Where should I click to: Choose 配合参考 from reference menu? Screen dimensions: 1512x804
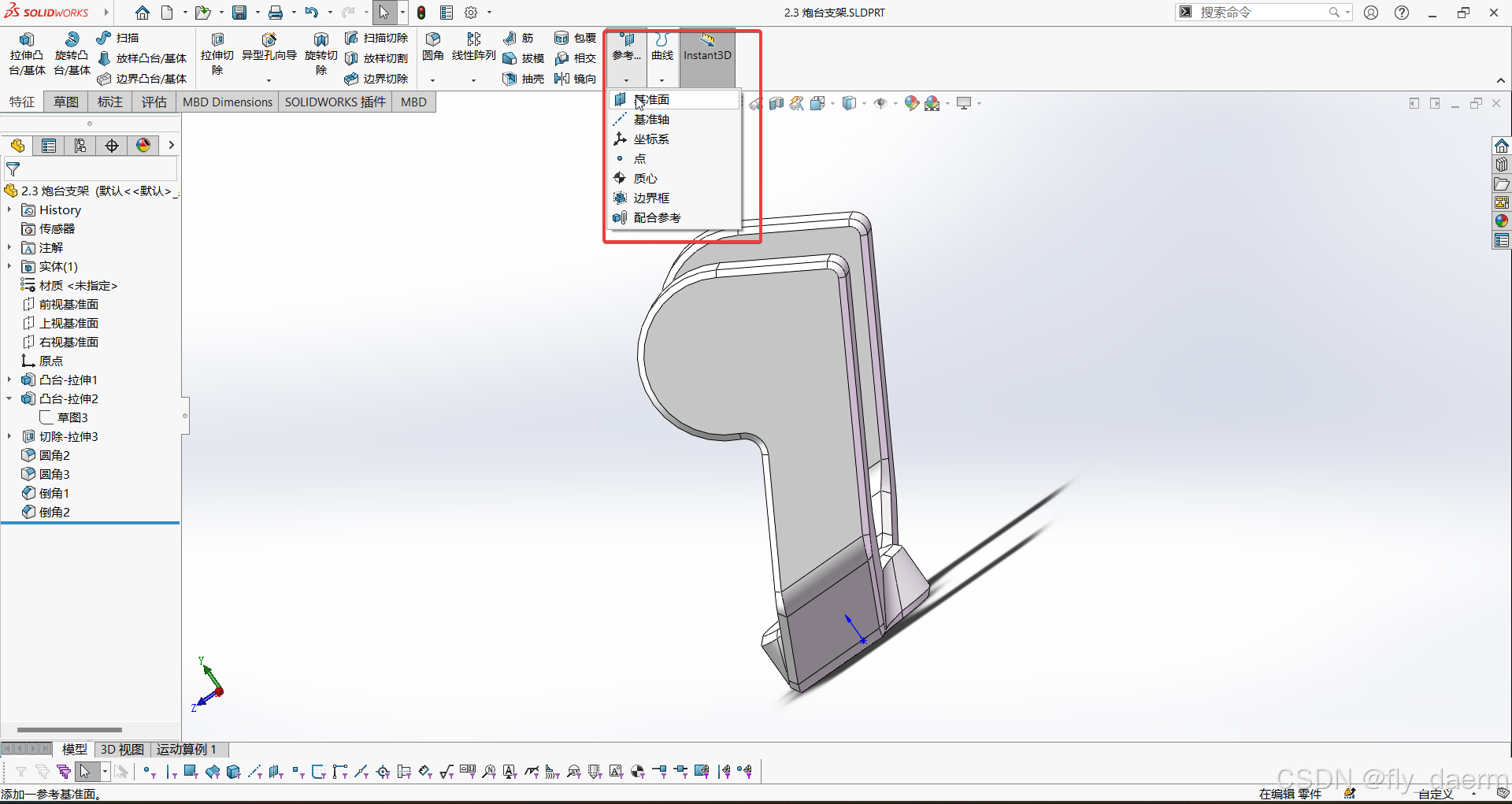click(x=675, y=218)
